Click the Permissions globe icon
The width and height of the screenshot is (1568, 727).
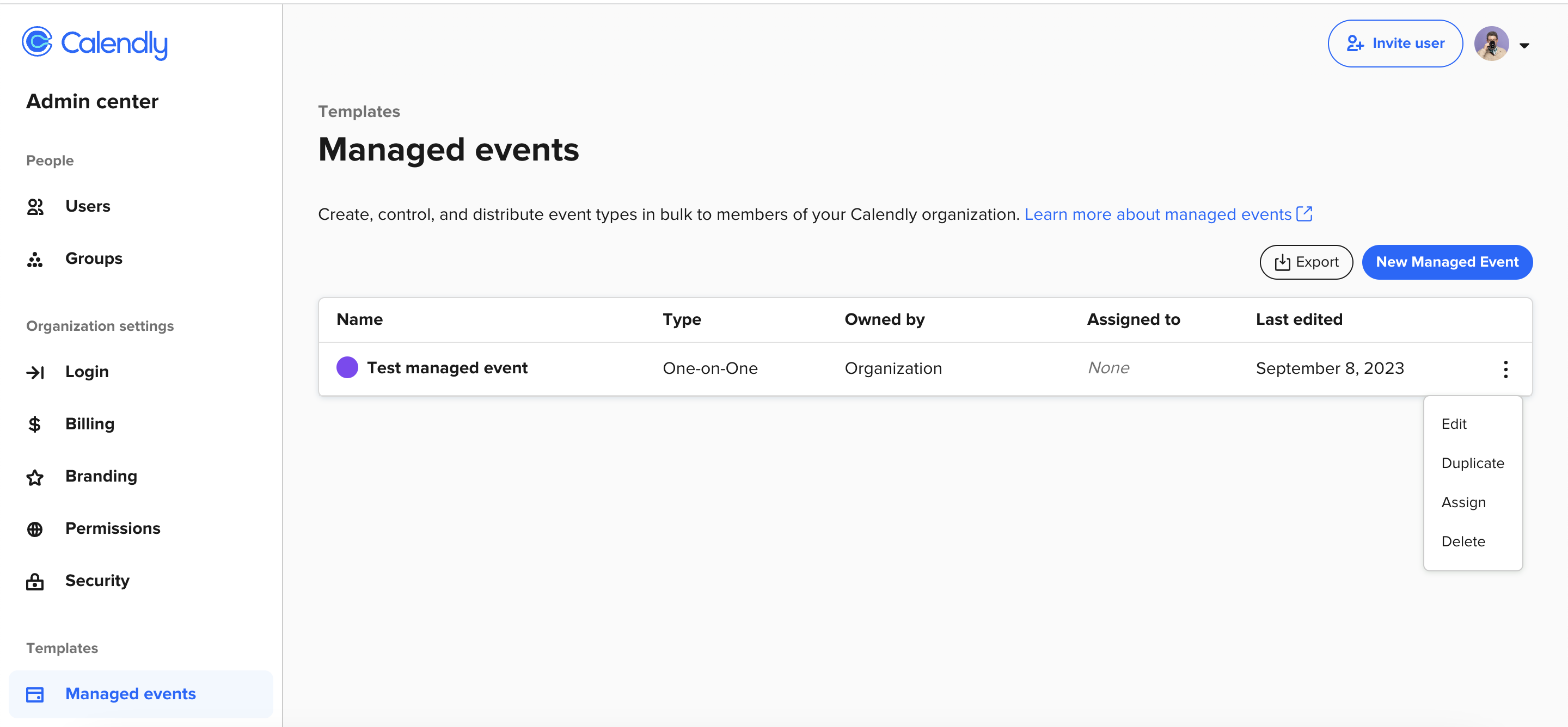tap(35, 529)
